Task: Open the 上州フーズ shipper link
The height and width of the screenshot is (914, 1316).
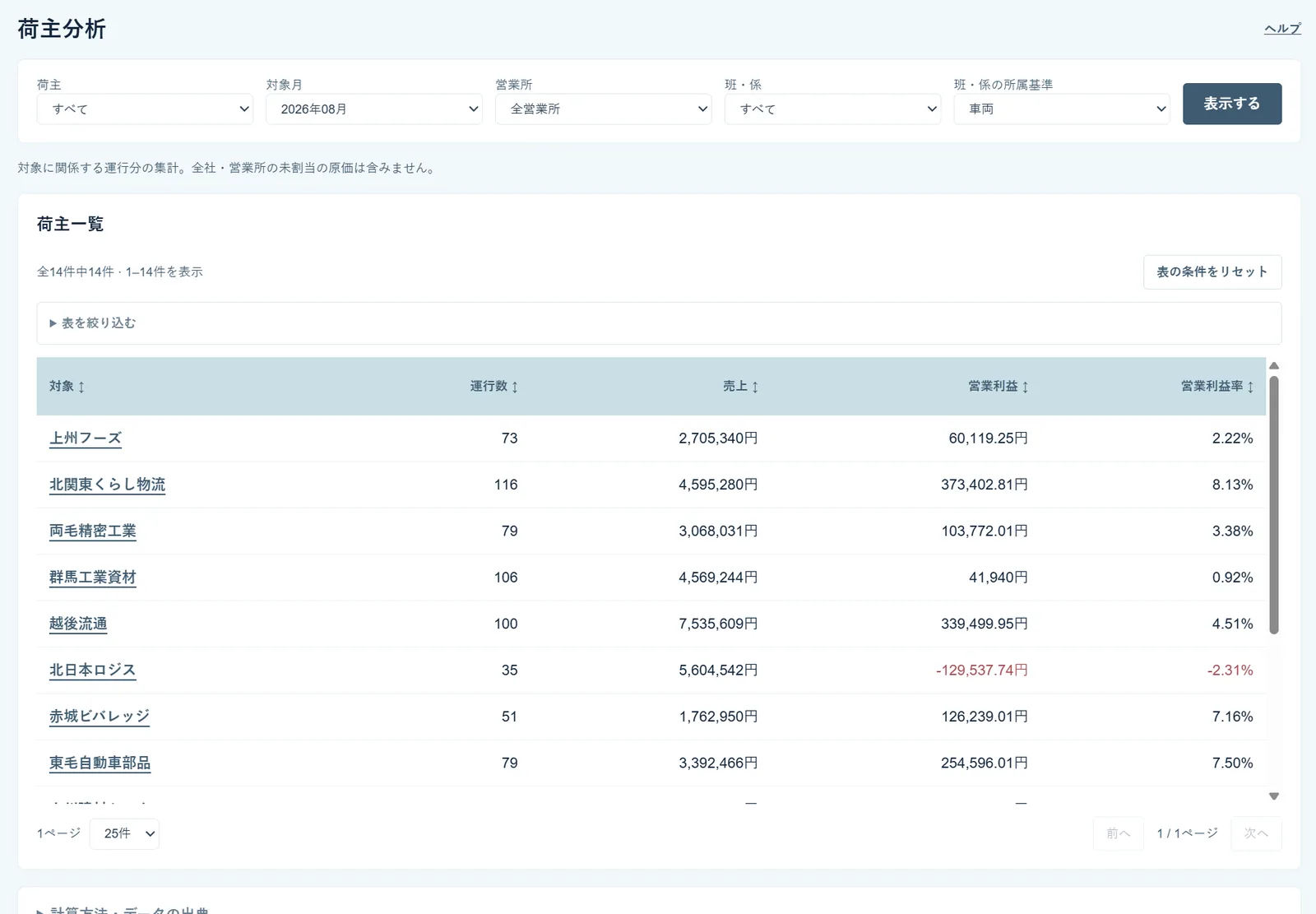Action: pyautogui.click(x=86, y=438)
